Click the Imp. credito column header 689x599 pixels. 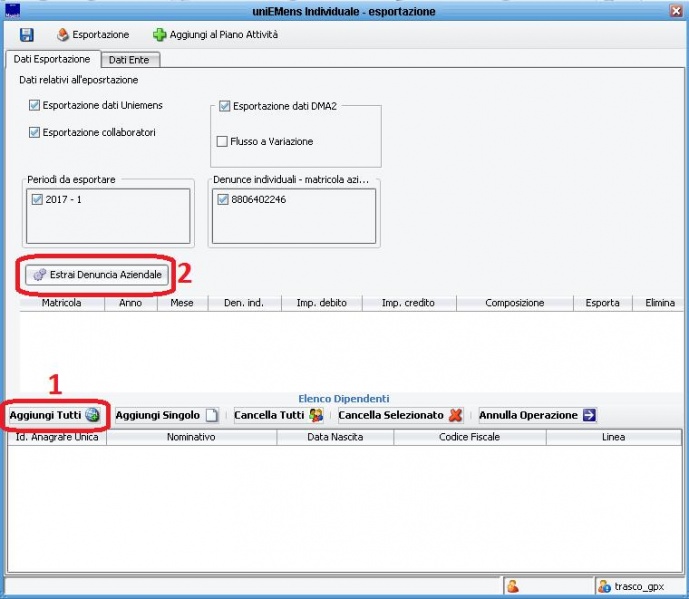pos(408,303)
